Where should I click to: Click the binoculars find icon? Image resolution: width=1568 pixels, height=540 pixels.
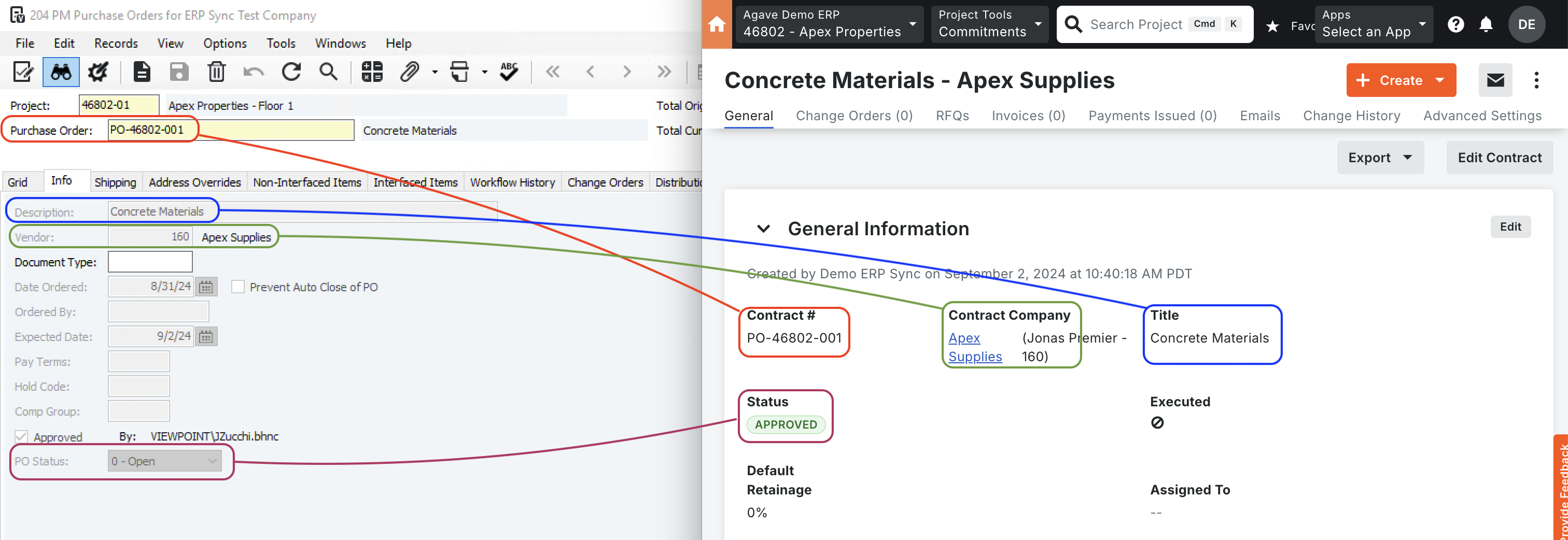pos(61,72)
